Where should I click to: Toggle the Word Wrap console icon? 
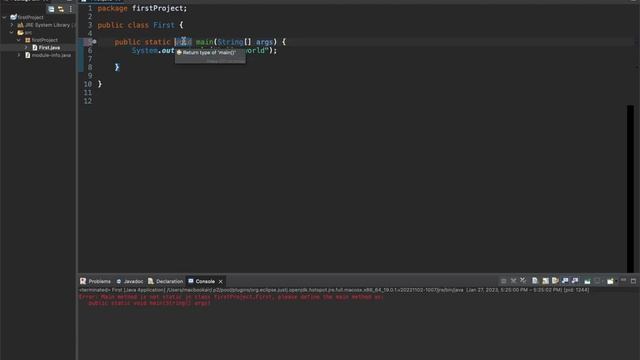pos(555,281)
